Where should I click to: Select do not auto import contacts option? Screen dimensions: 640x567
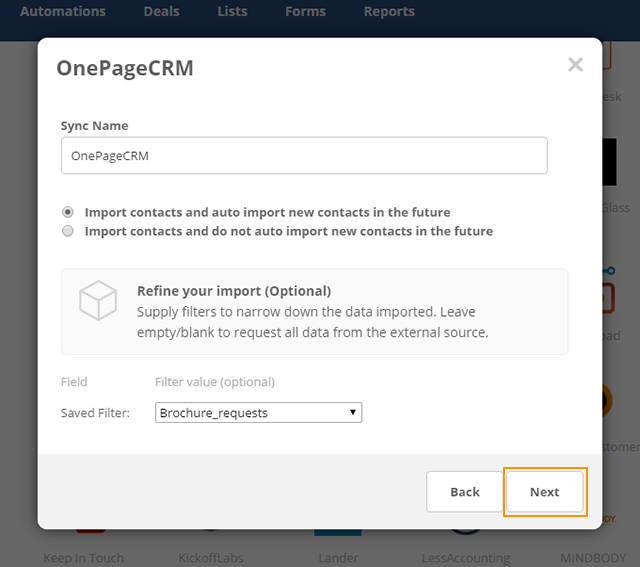click(x=68, y=231)
